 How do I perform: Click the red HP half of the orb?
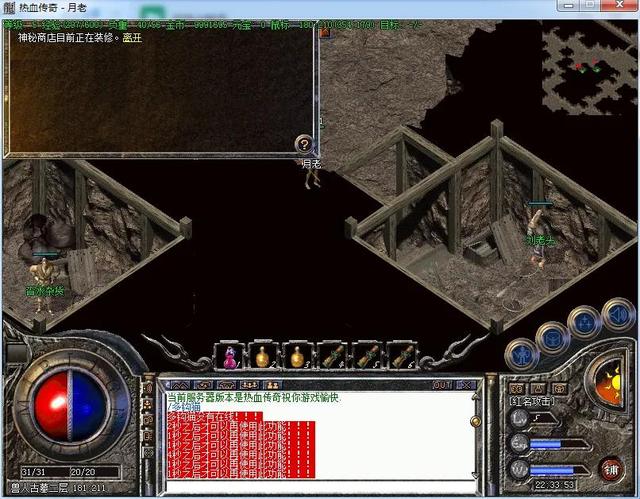coord(52,406)
